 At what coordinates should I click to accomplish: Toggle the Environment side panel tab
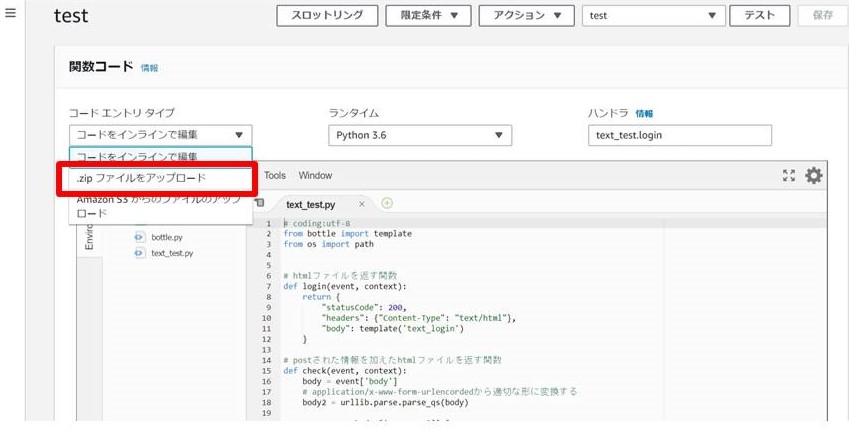point(89,237)
